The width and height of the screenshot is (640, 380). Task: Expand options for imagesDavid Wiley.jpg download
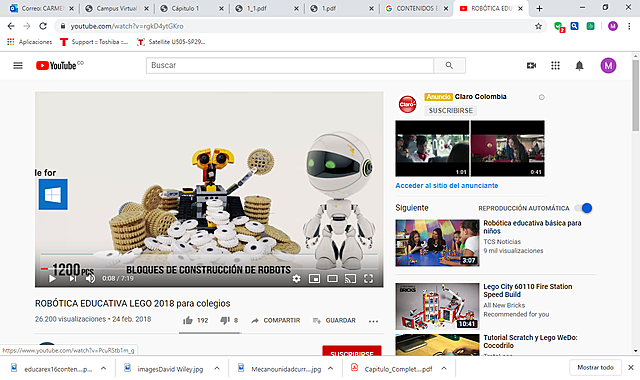click(x=217, y=369)
